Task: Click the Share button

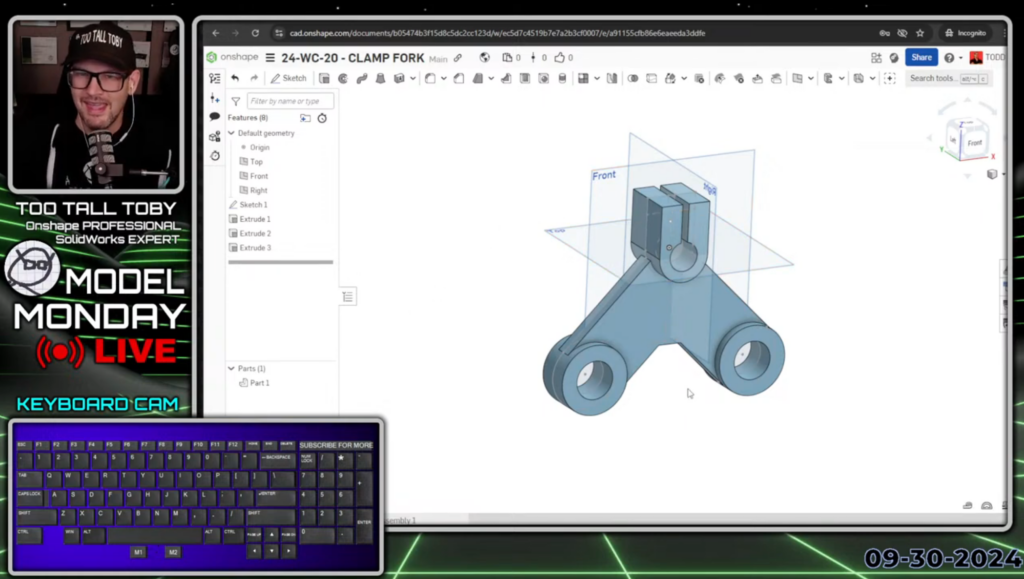Action: tap(921, 57)
